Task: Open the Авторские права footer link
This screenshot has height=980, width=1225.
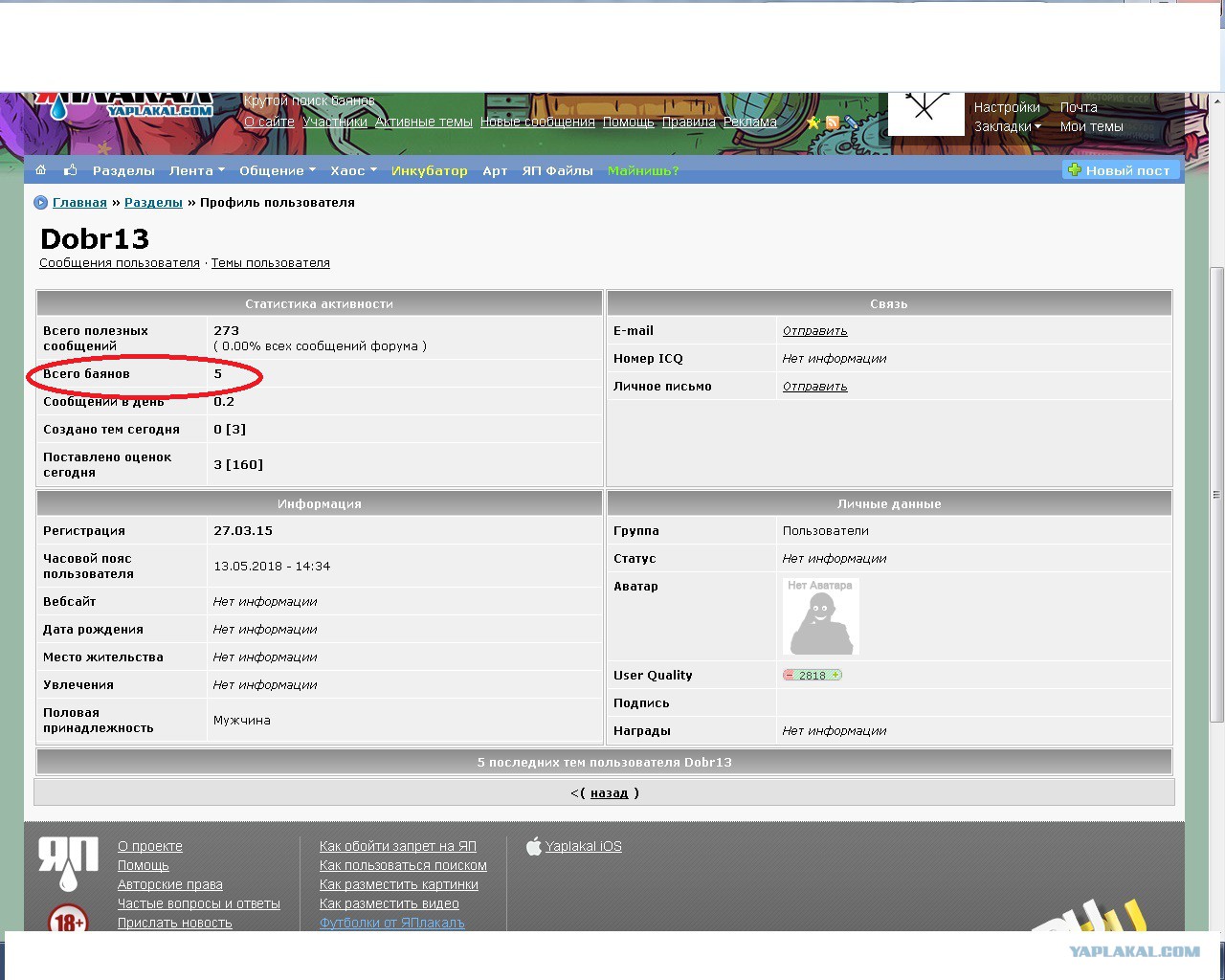Action: pos(170,884)
